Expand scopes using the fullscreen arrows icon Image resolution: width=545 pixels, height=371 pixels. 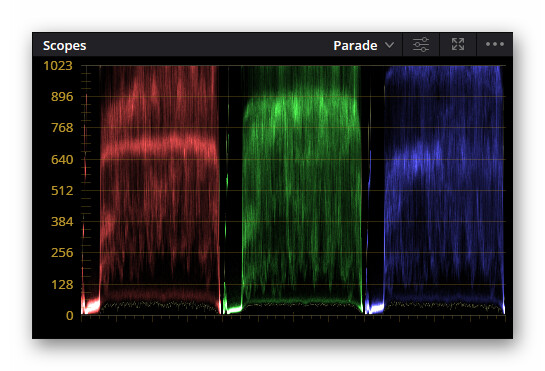click(x=458, y=44)
